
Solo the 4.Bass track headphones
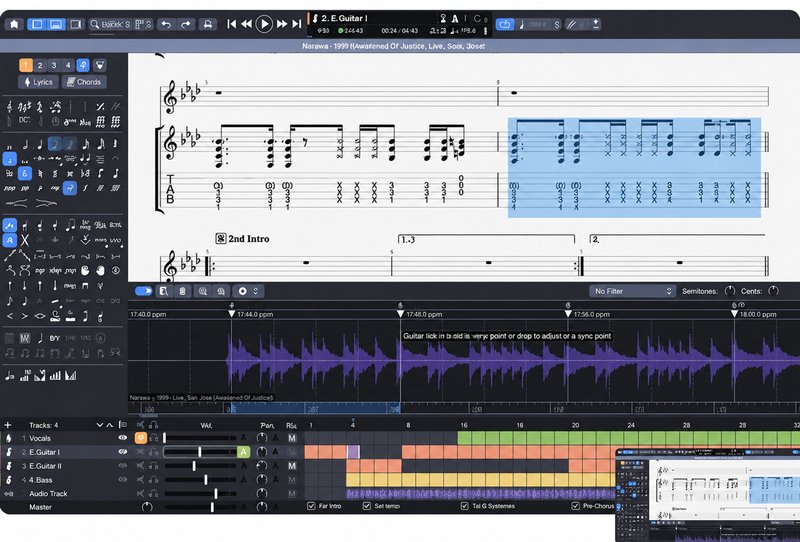click(x=153, y=480)
